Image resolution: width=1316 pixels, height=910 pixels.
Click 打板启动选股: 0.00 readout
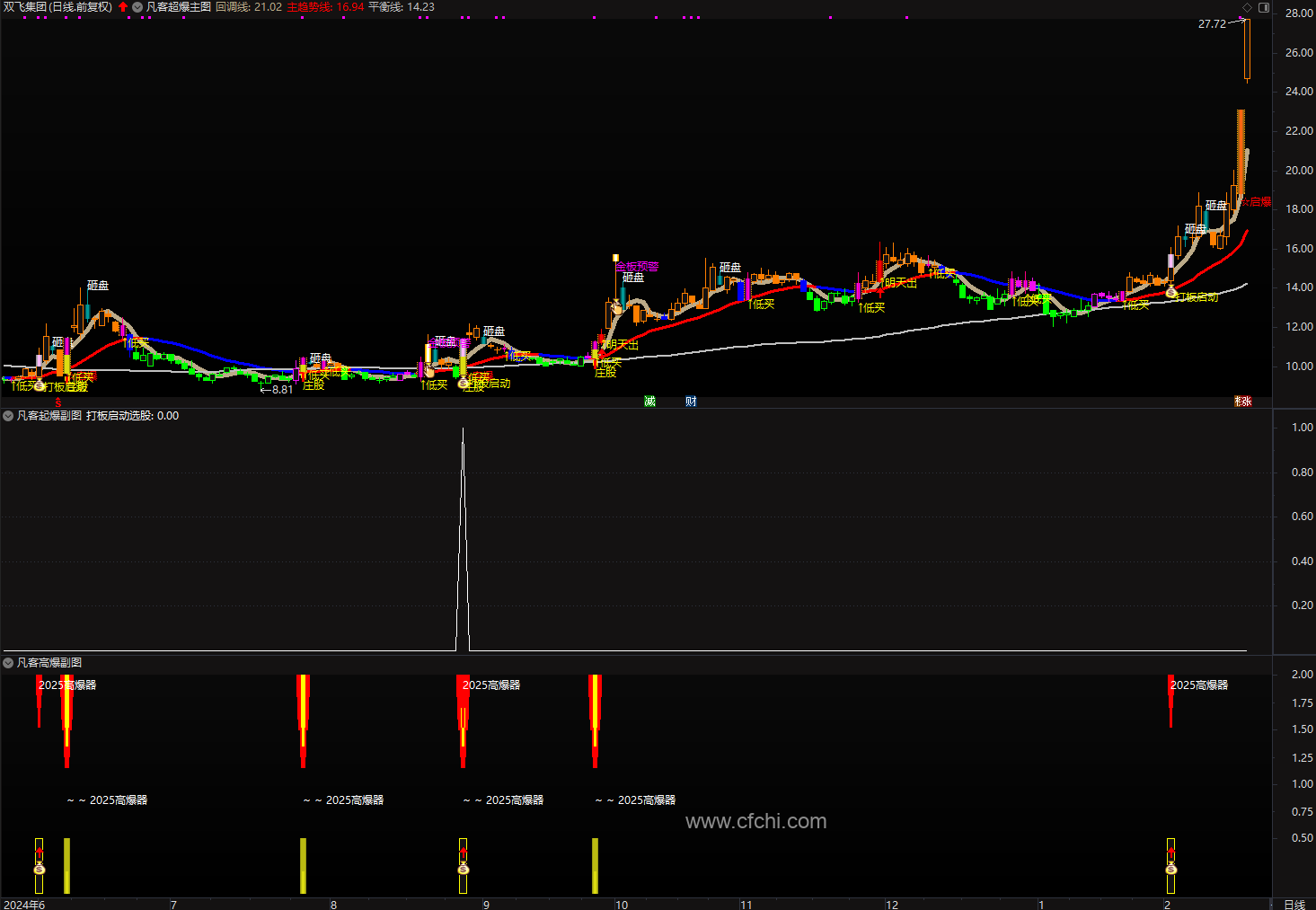coord(132,416)
